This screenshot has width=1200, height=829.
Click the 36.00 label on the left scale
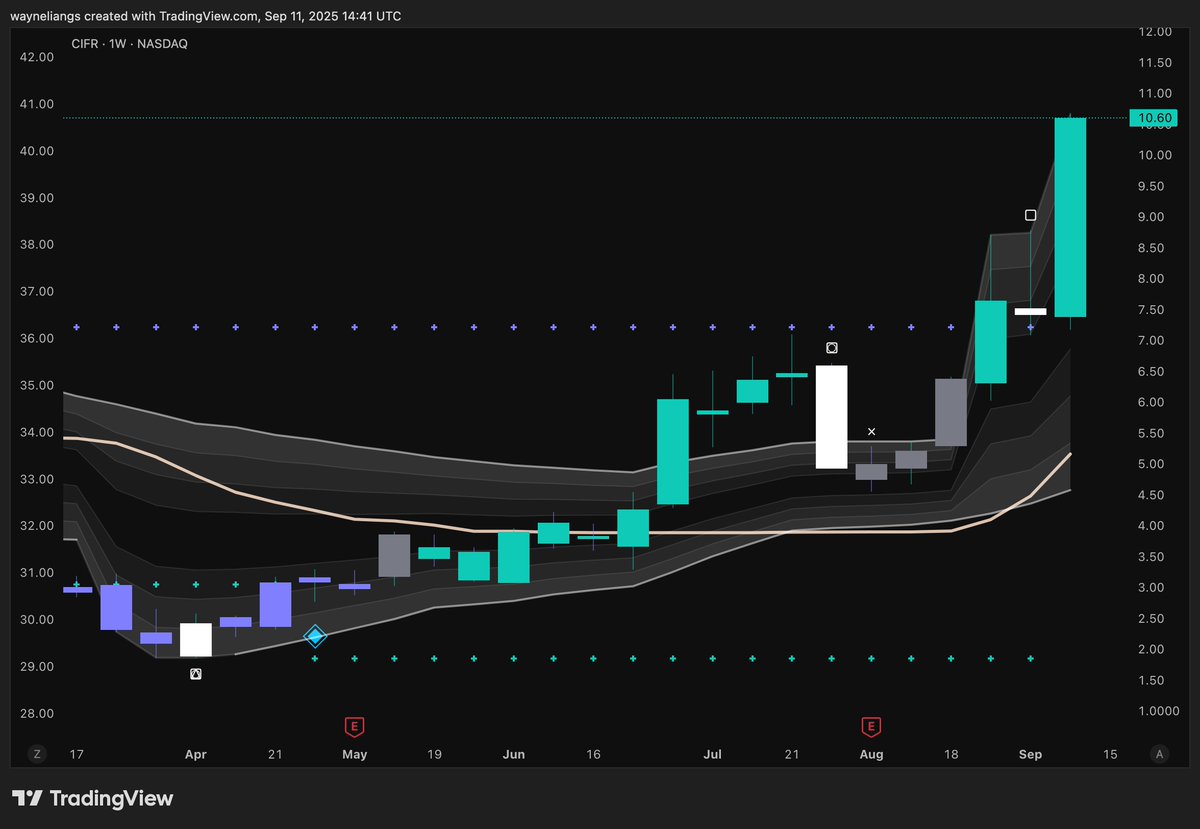point(37,338)
